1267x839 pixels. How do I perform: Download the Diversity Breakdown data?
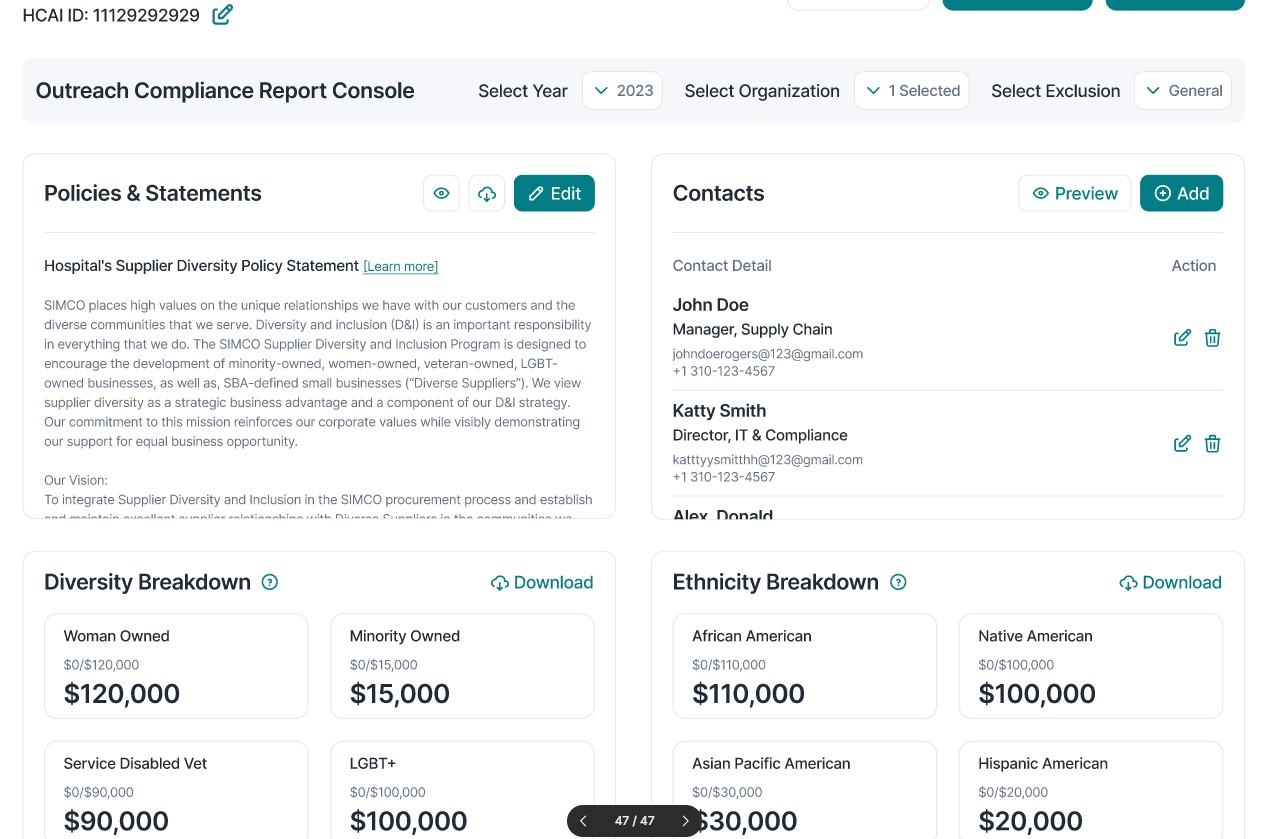[541, 582]
